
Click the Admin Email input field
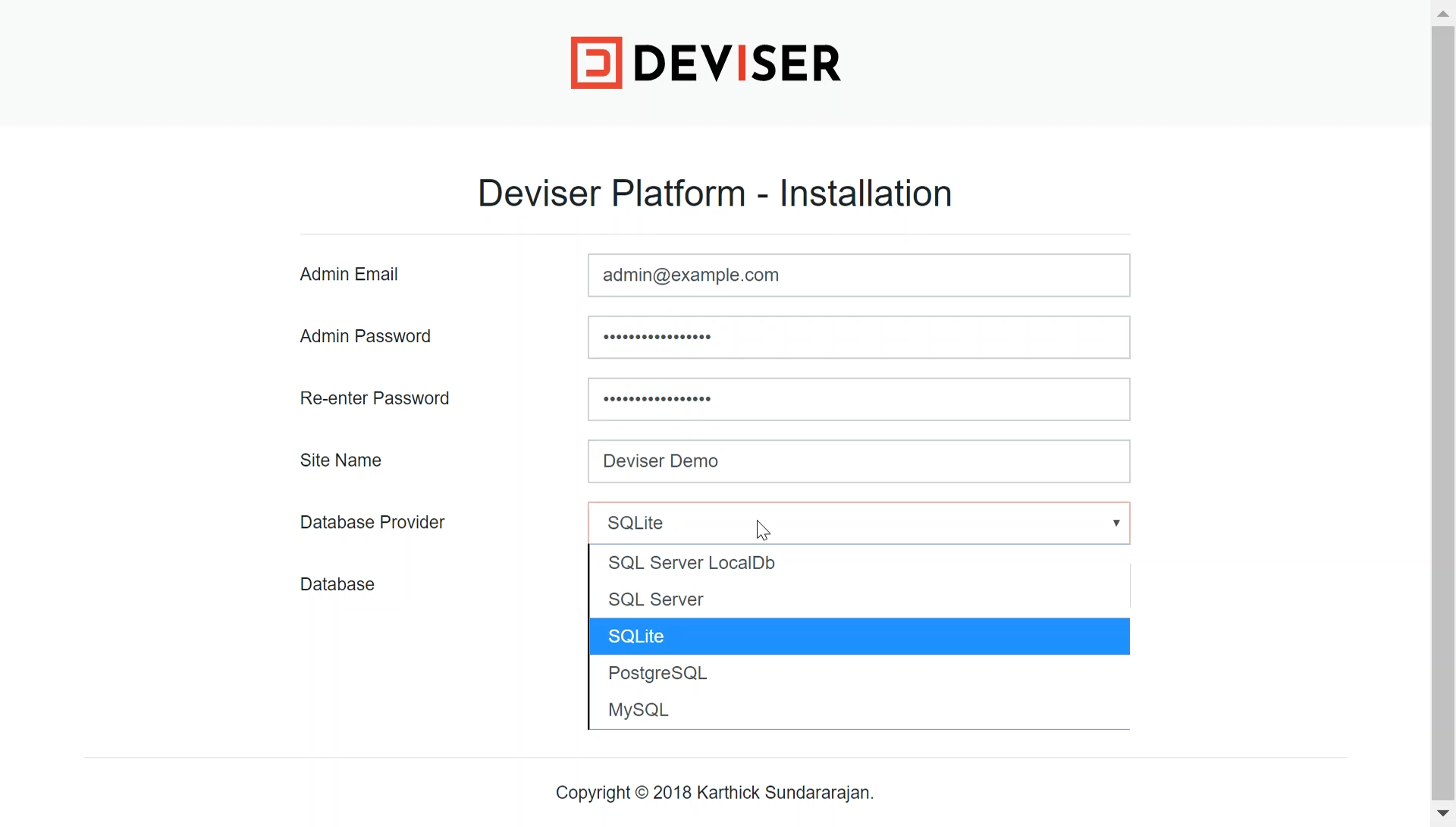tap(858, 275)
